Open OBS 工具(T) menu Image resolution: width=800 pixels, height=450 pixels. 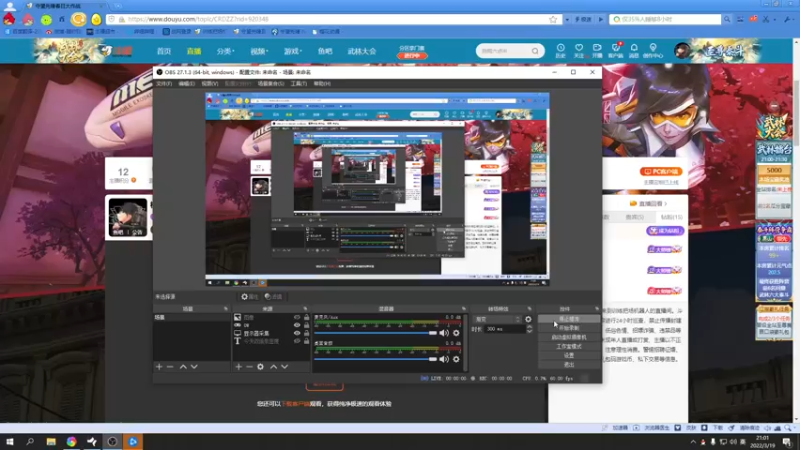point(298,83)
